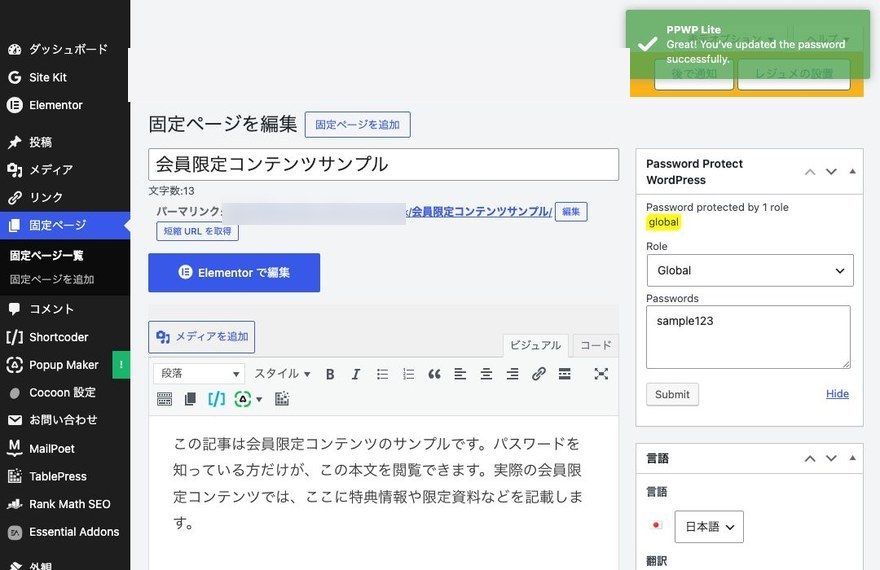Open Essential Addons menu
880x570 pixels.
tap(65, 532)
